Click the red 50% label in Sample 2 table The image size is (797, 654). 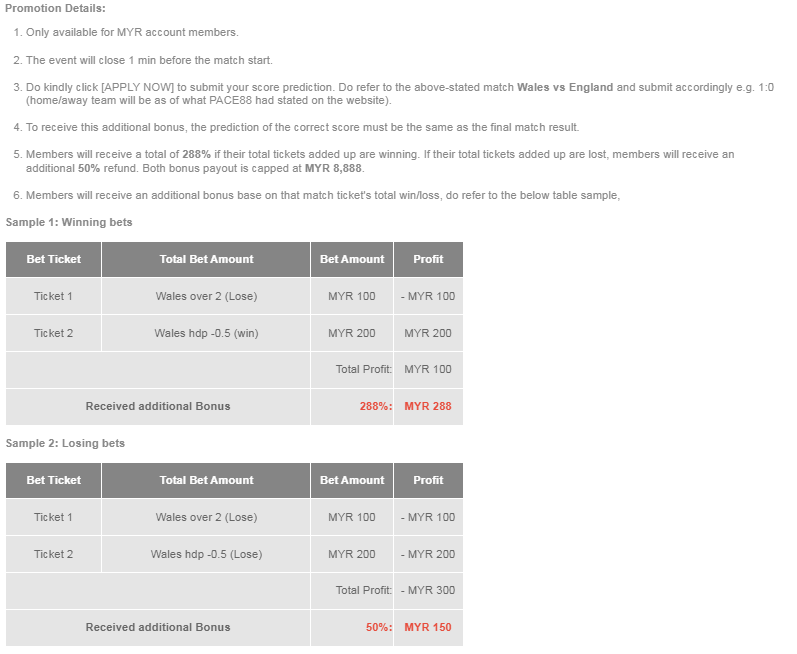click(x=378, y=628)
